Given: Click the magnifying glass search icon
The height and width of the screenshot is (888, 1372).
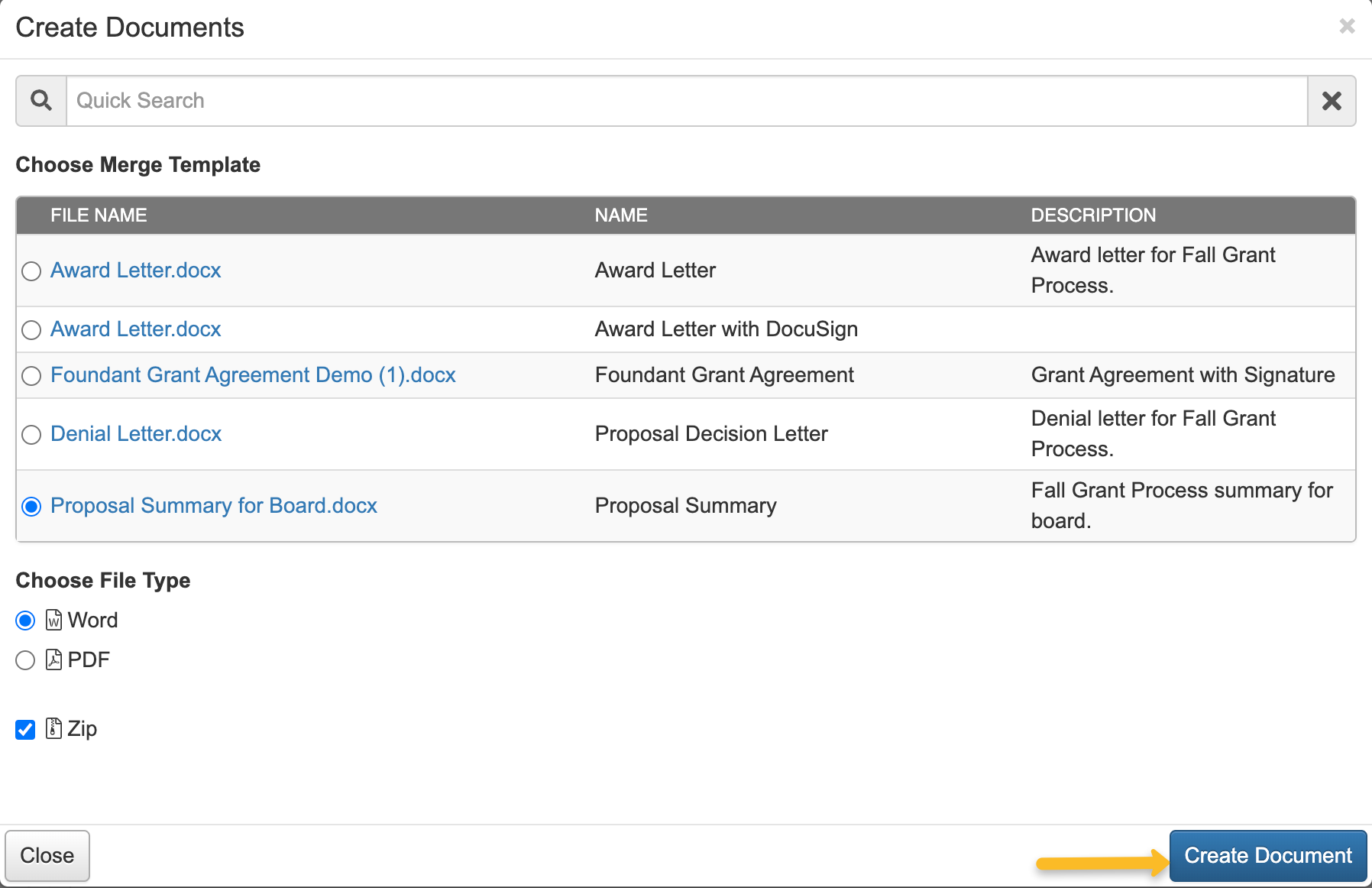Looking at the screenshot, I should [40, 100].
